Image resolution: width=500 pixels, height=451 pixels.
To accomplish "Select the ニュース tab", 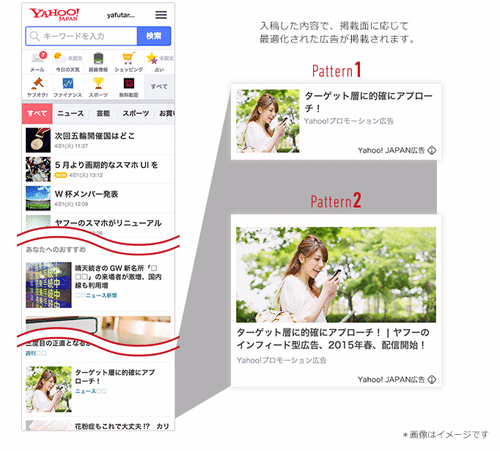I will point(70,114).
